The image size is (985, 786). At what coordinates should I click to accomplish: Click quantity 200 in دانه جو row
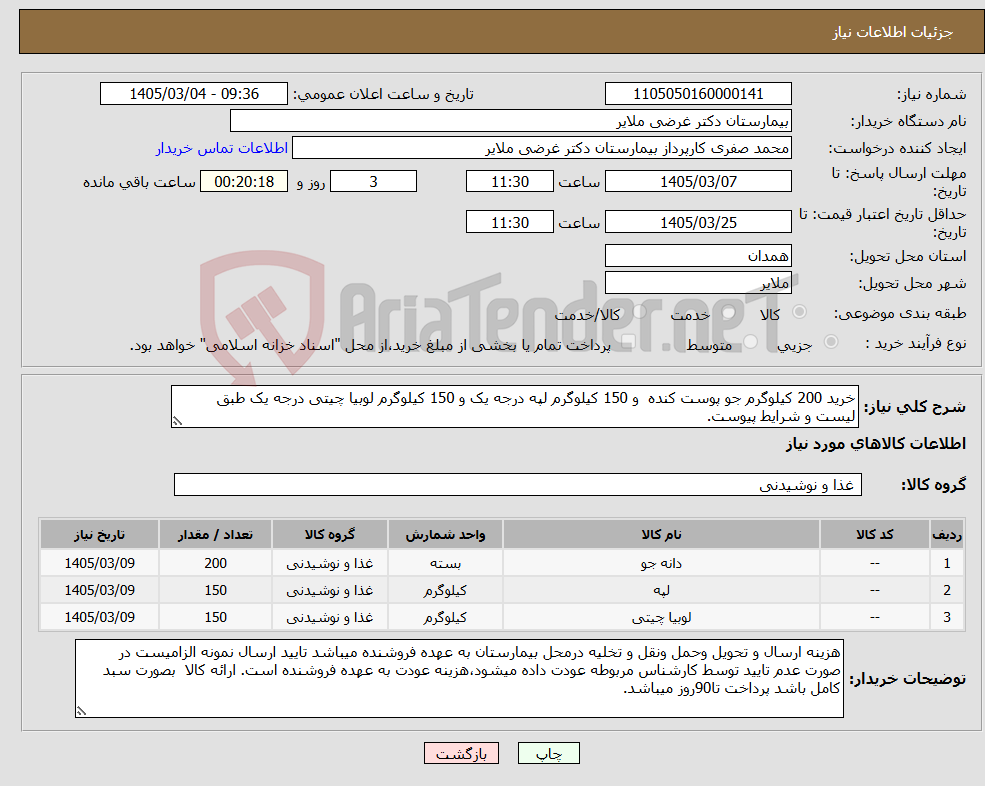(x=215, y=563)
